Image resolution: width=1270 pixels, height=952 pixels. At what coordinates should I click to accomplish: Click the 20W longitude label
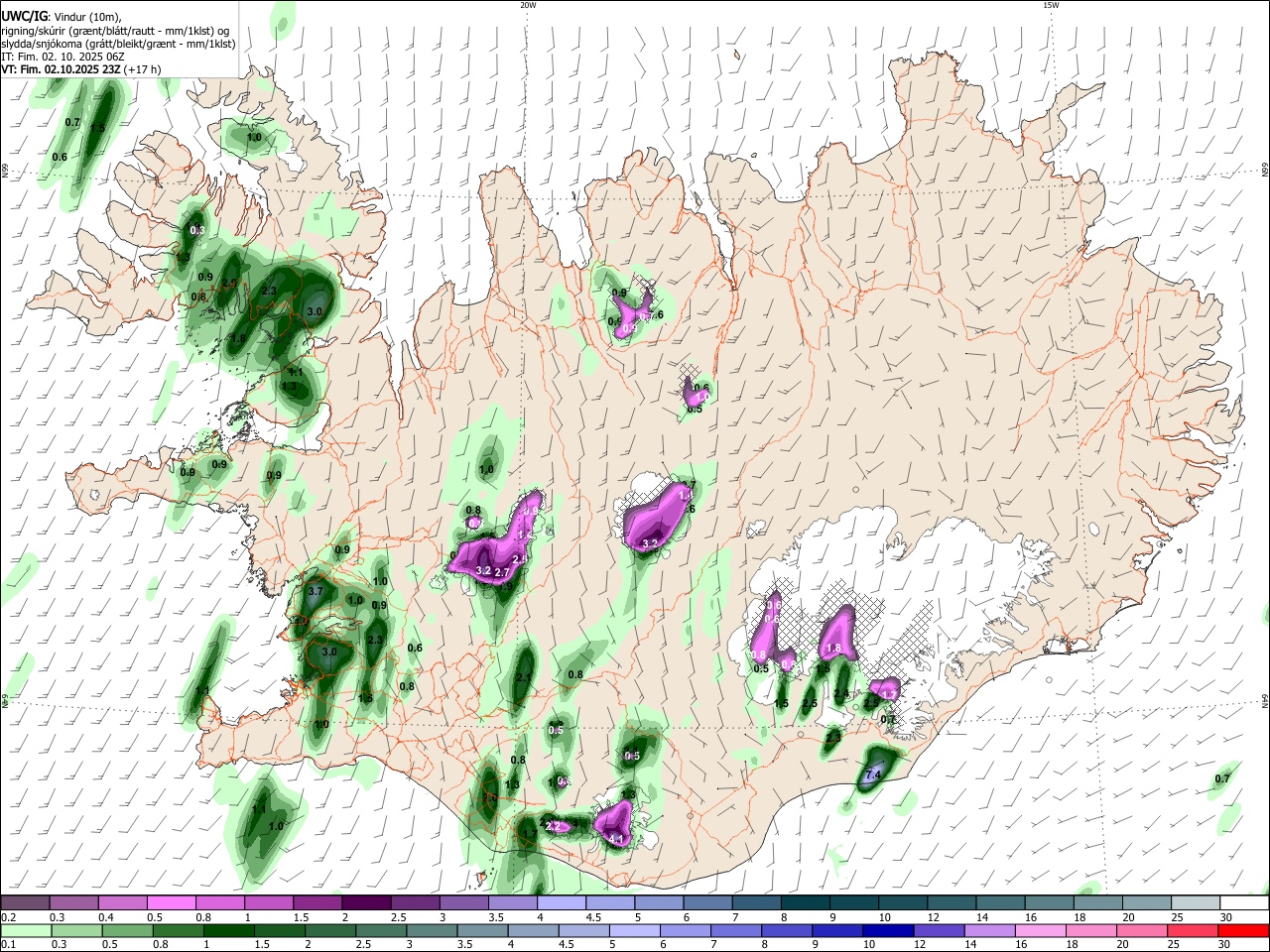click(x=528, y=5)
